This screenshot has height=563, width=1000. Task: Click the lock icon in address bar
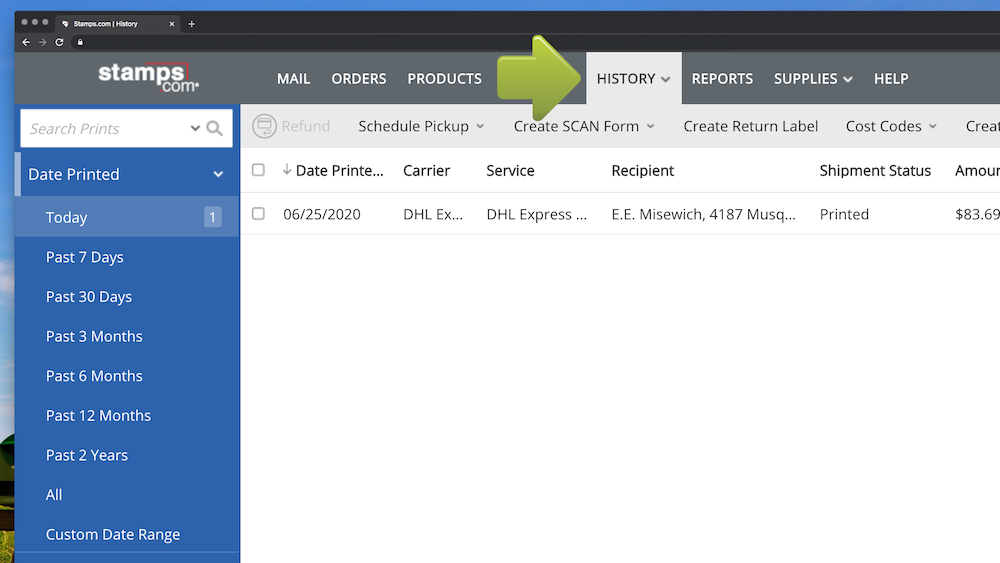(x=80, y=42)
